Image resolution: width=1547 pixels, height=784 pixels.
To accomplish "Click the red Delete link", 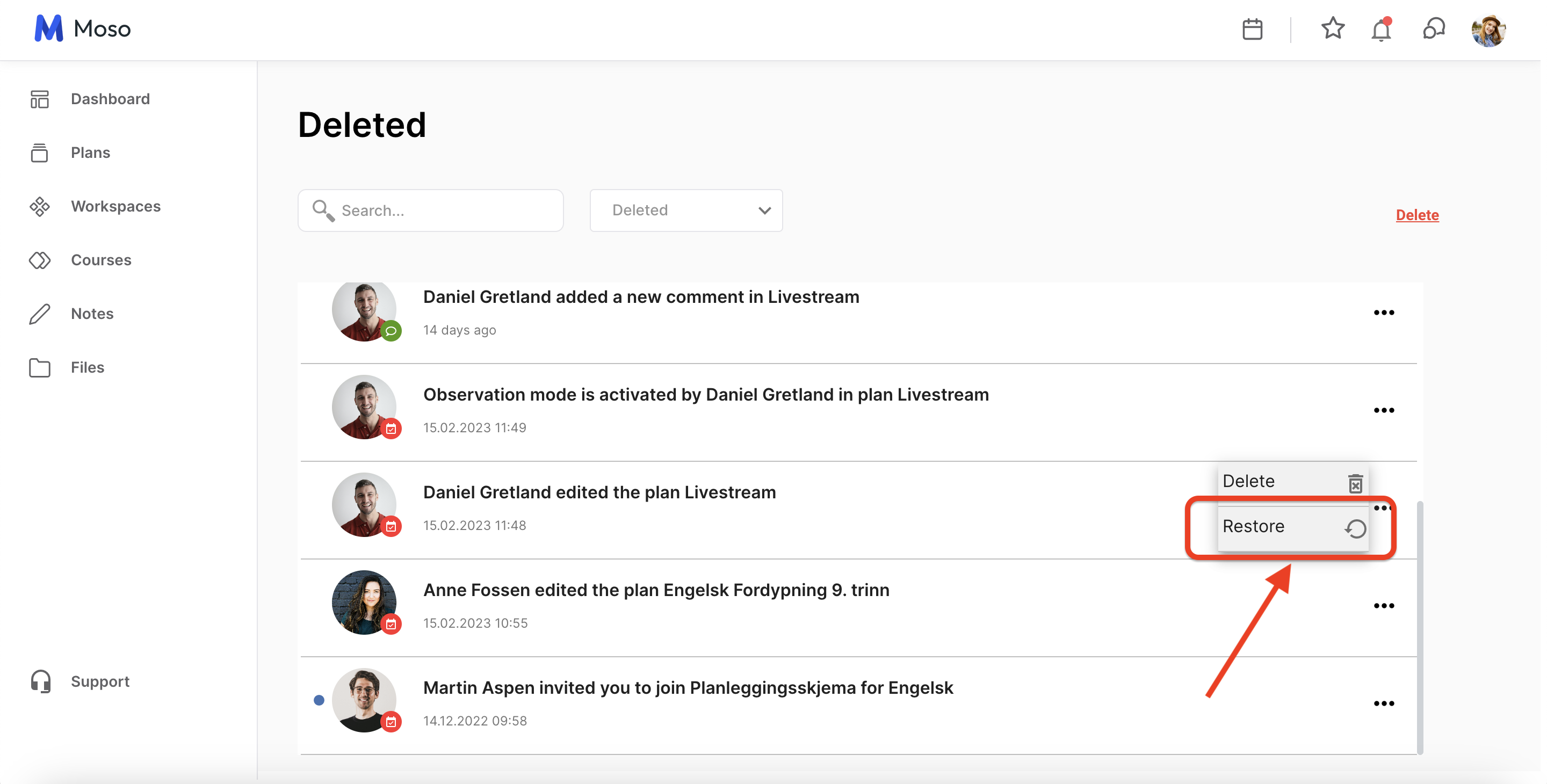I will coord(1416,215).
